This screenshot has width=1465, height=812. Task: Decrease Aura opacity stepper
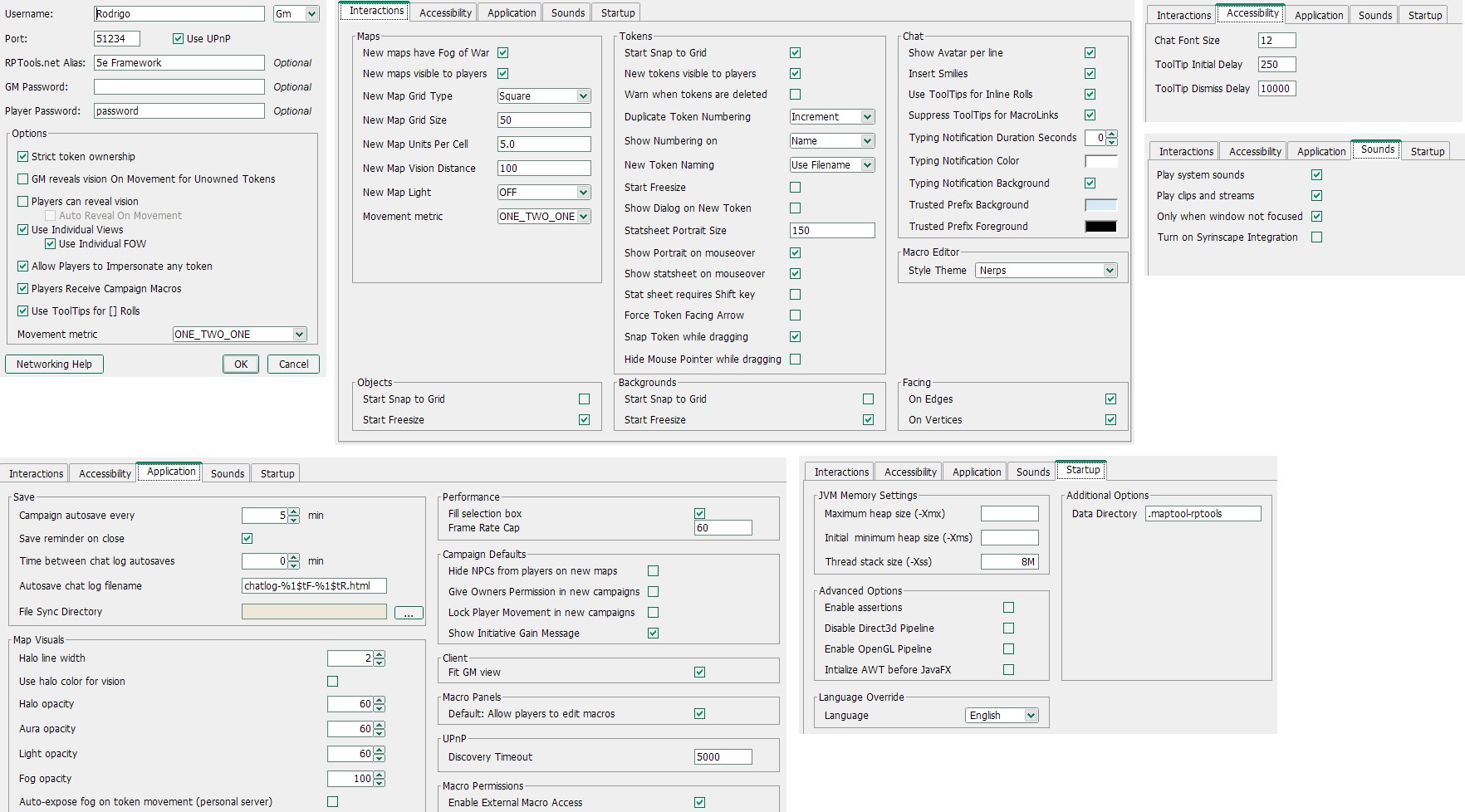tap(380, 733)
